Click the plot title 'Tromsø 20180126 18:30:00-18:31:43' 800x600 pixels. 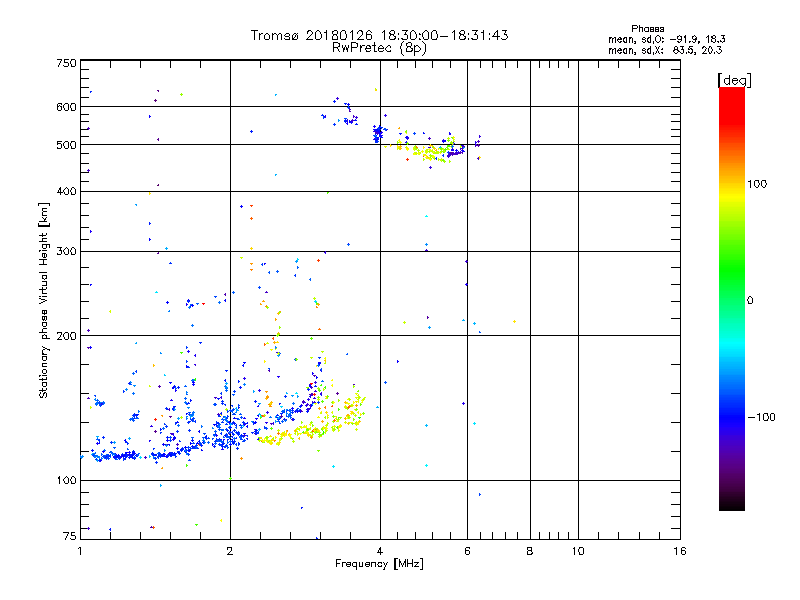tap(379, 35)
